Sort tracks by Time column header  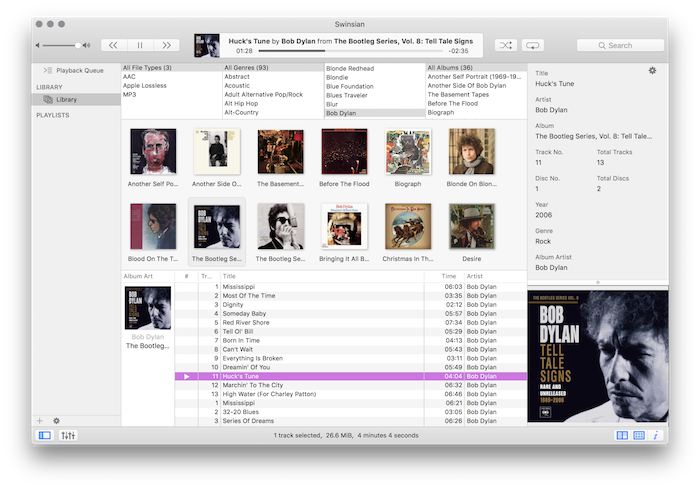[444, 276]
